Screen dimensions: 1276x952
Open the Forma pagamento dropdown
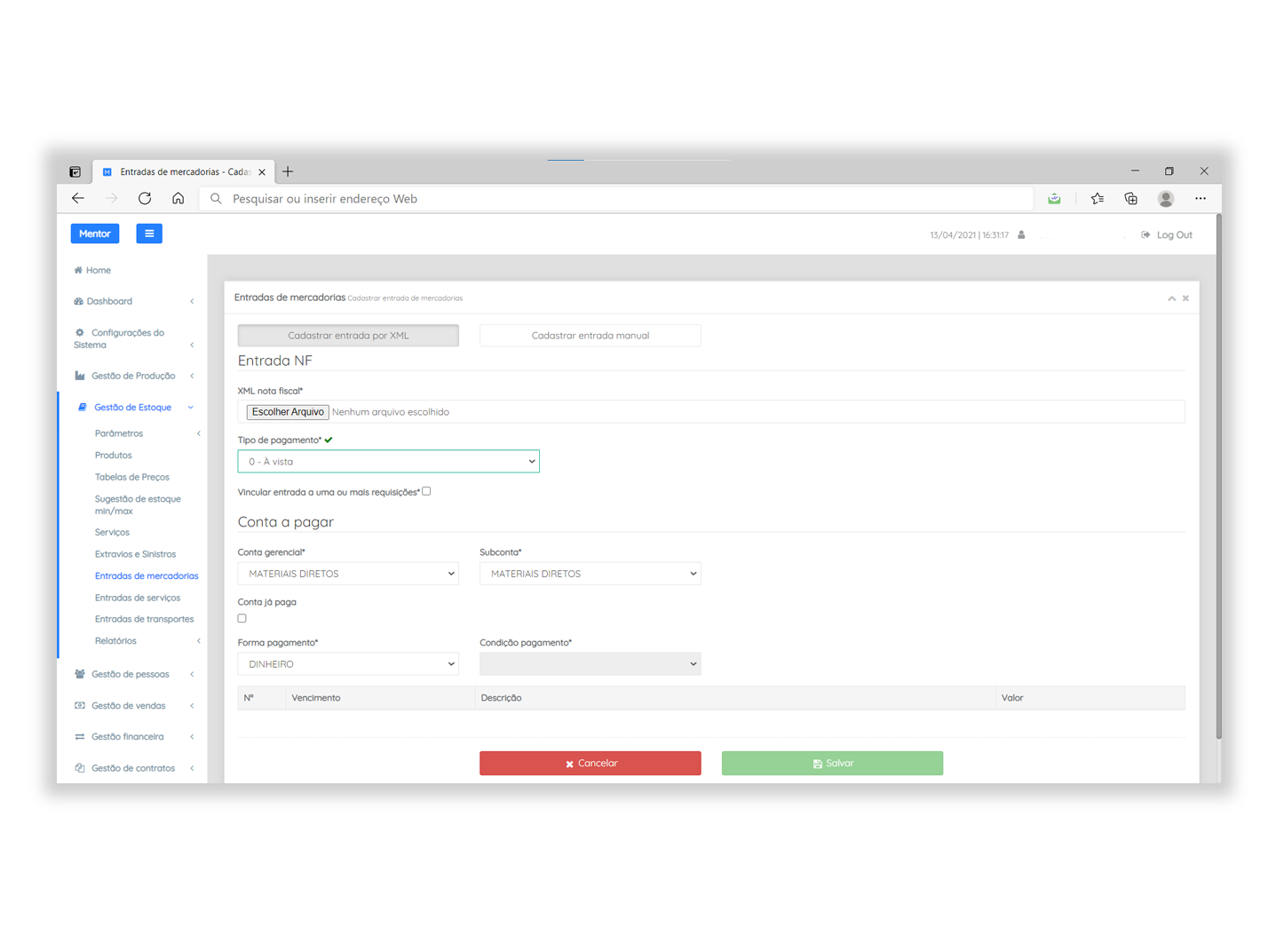click(348, 664)
